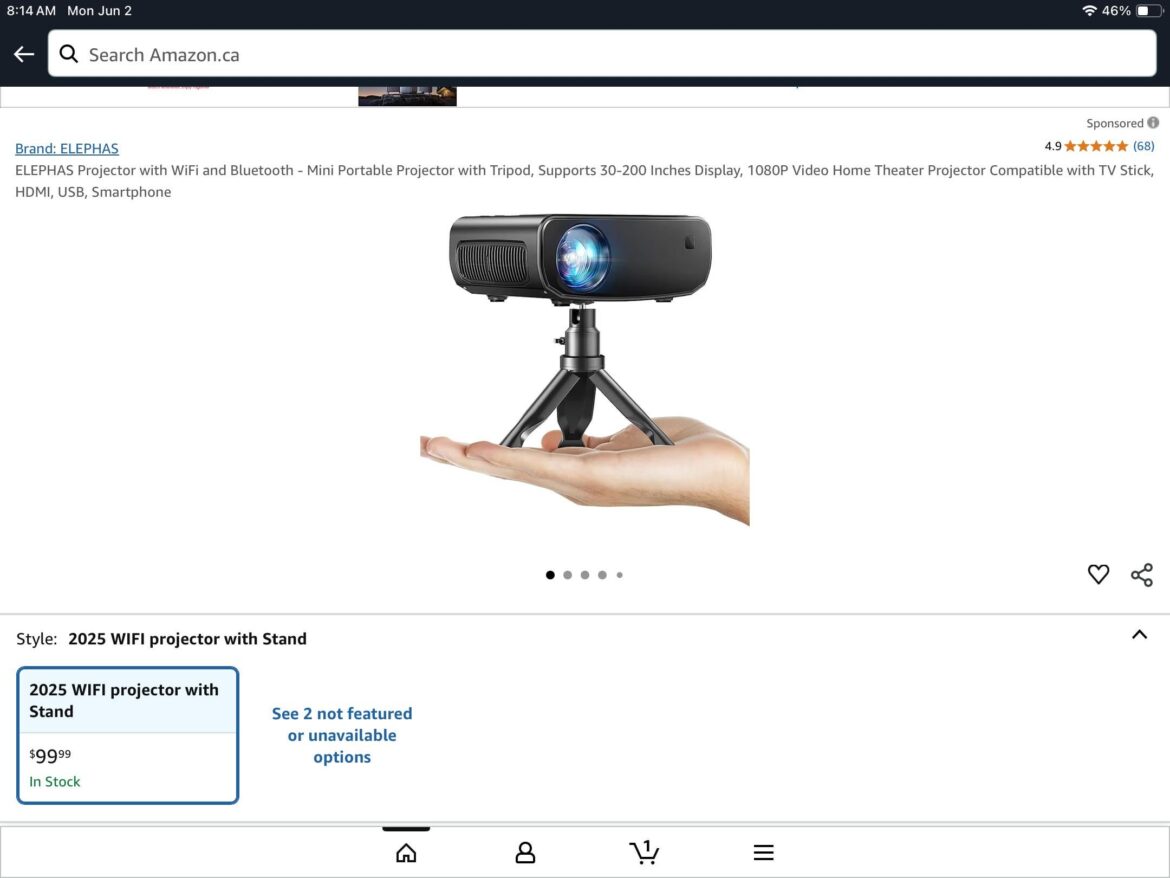Select the Home icon in bottom bar
This screenshot has height=878, width=1170.
pyautogui.click(x=405, y=852)
